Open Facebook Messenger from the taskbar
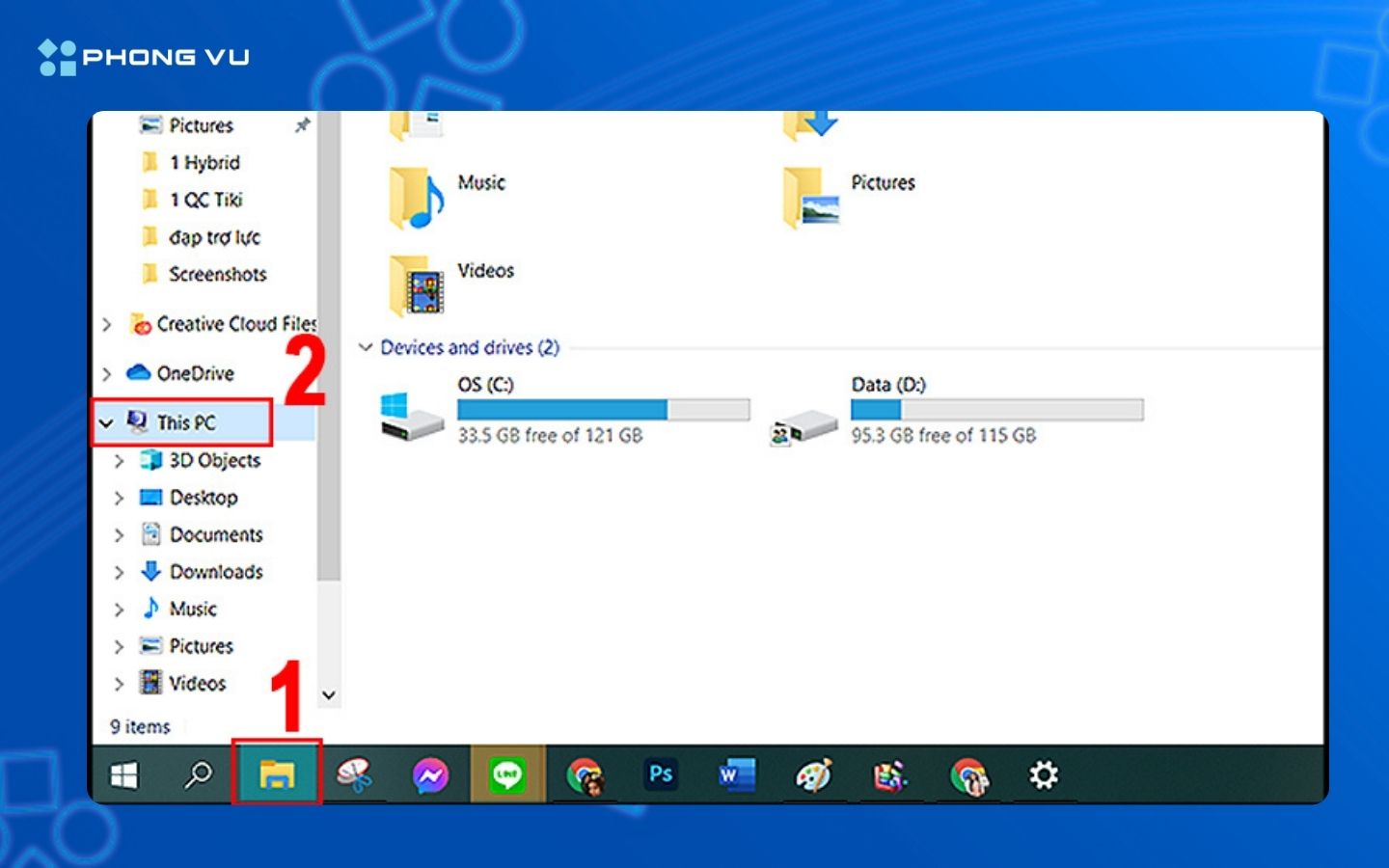The image size is (1389, 868). (x=429, y=774)
